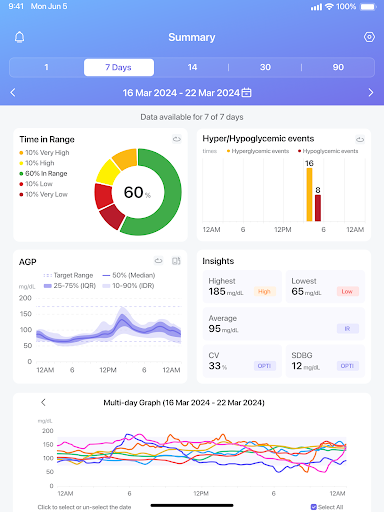Open calendar date picker icon
384x512 pixels.
(x=246, y=92)
